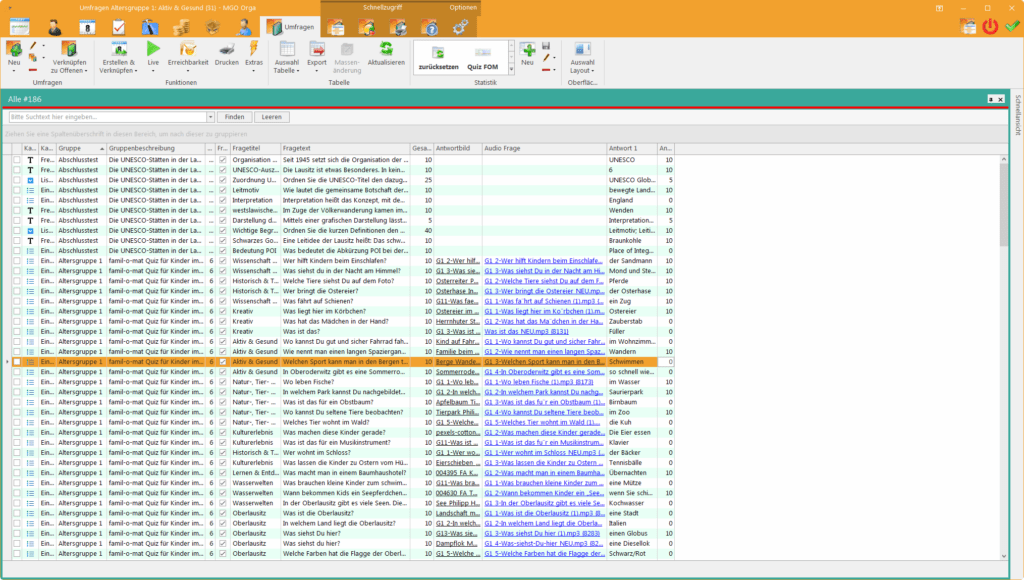The height and width of the screenshot is (580, 1024).
Task: Click the pencil edit icon in Umfragen
Action: [33, 46]
